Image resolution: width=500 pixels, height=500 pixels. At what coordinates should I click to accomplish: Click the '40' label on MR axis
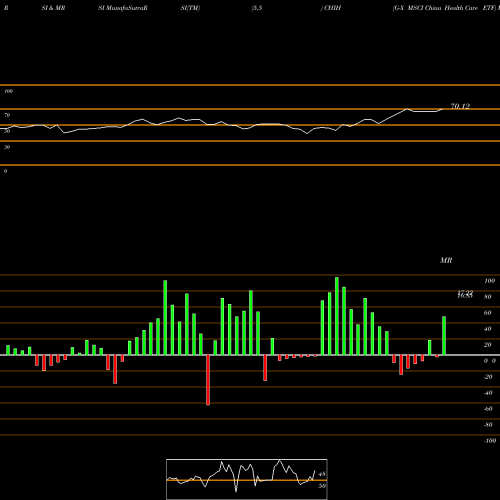point(488,329)
